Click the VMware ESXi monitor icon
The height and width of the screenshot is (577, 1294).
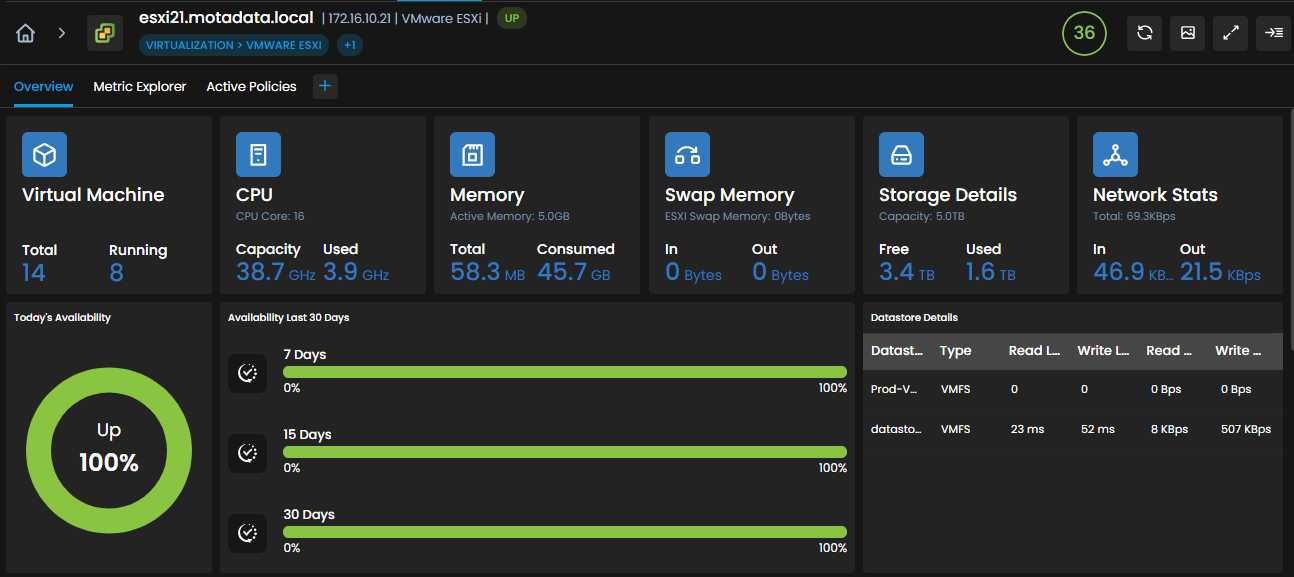[105, 33]
